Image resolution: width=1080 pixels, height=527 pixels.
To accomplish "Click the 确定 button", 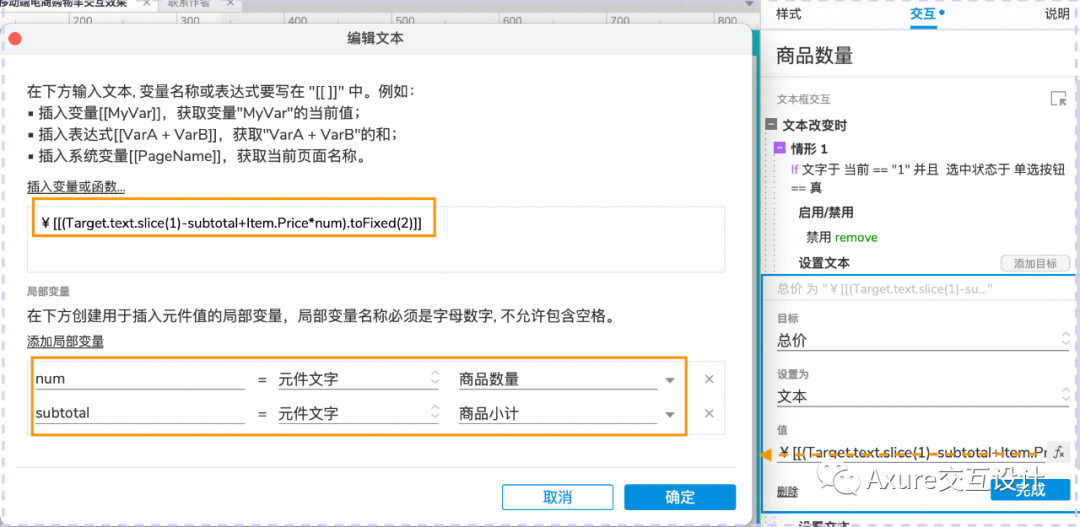I will [x=680, y=497].
